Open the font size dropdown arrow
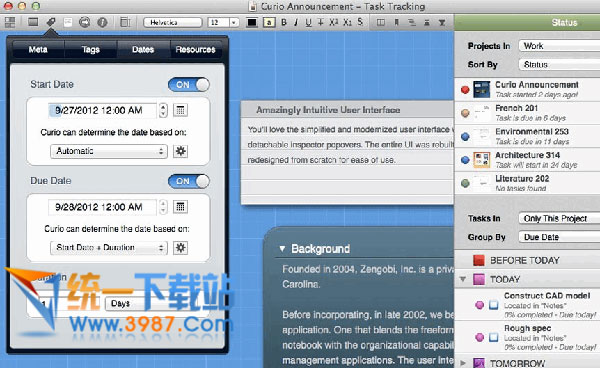 pos(234,23)
